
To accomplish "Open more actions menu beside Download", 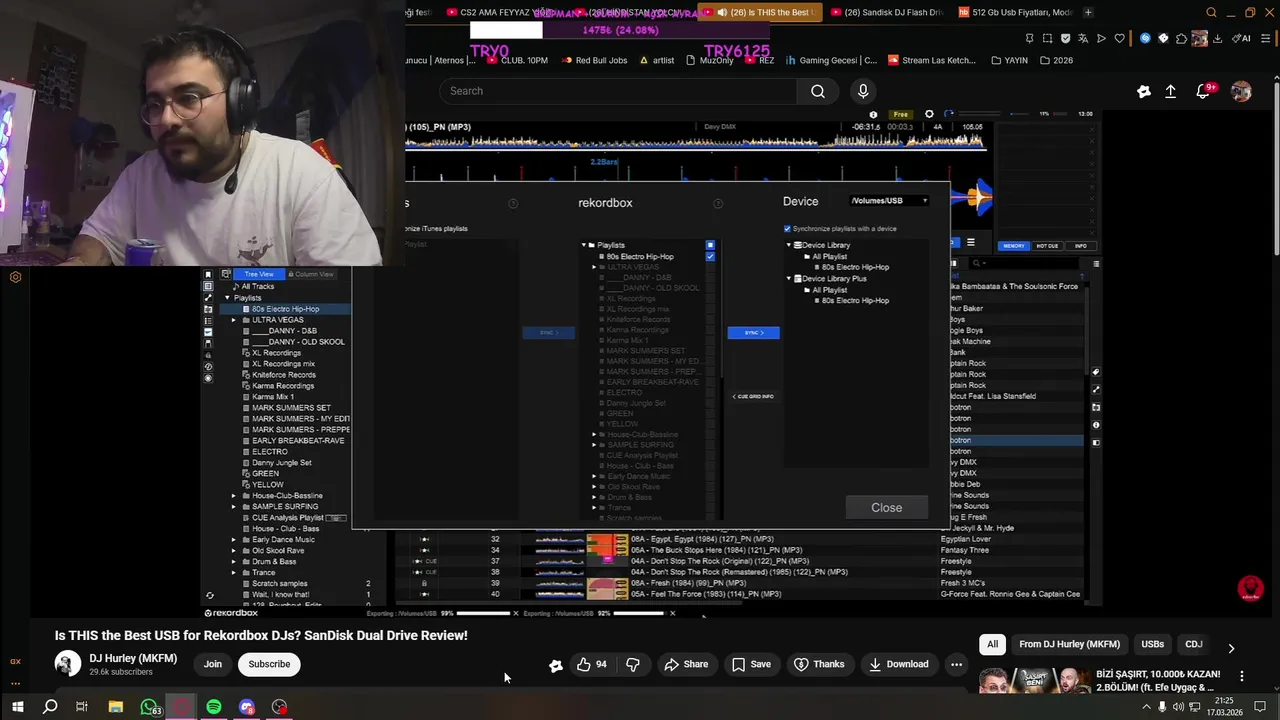I will [x=956, y=664].
